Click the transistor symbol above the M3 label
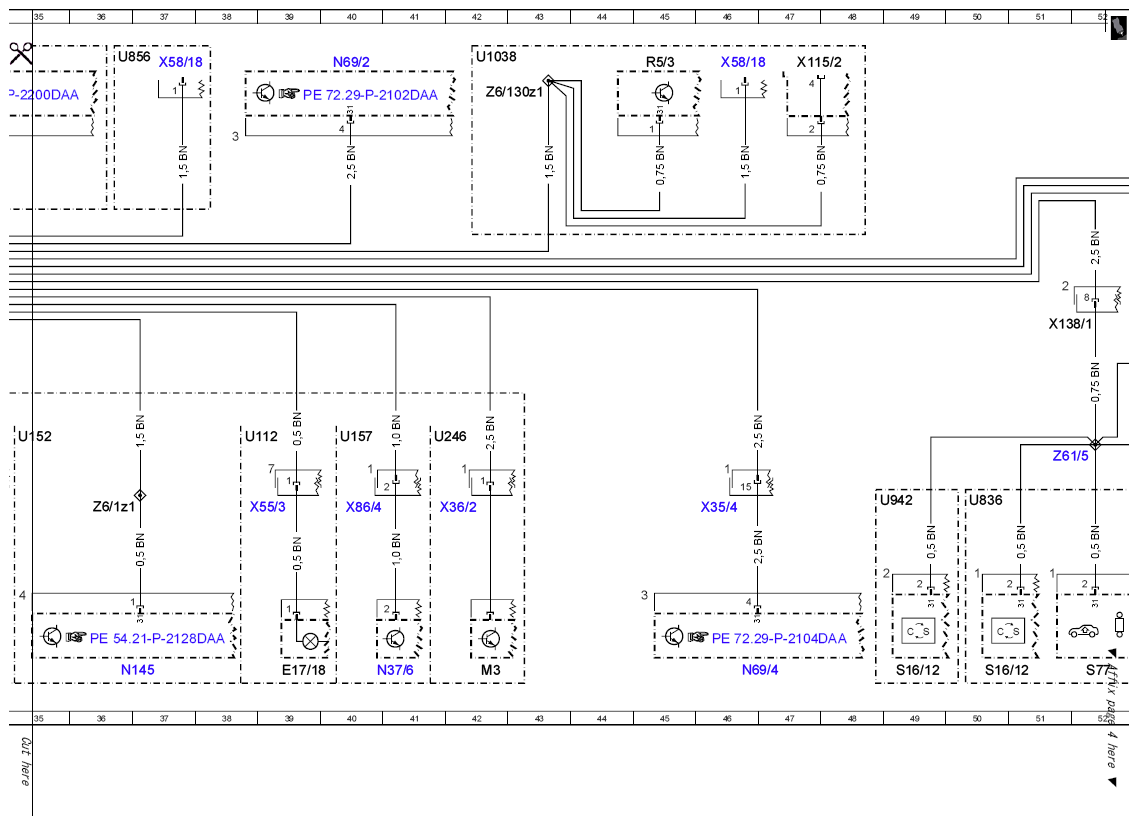Viewport: 1138px width, 825px height. [491, 639]
